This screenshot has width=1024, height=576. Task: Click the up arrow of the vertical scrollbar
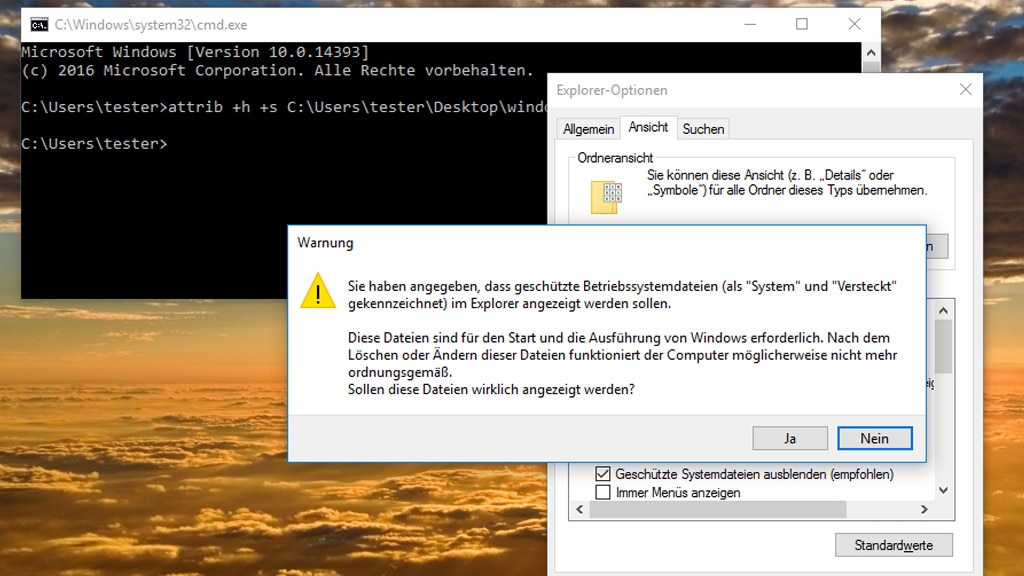[941, 310]
